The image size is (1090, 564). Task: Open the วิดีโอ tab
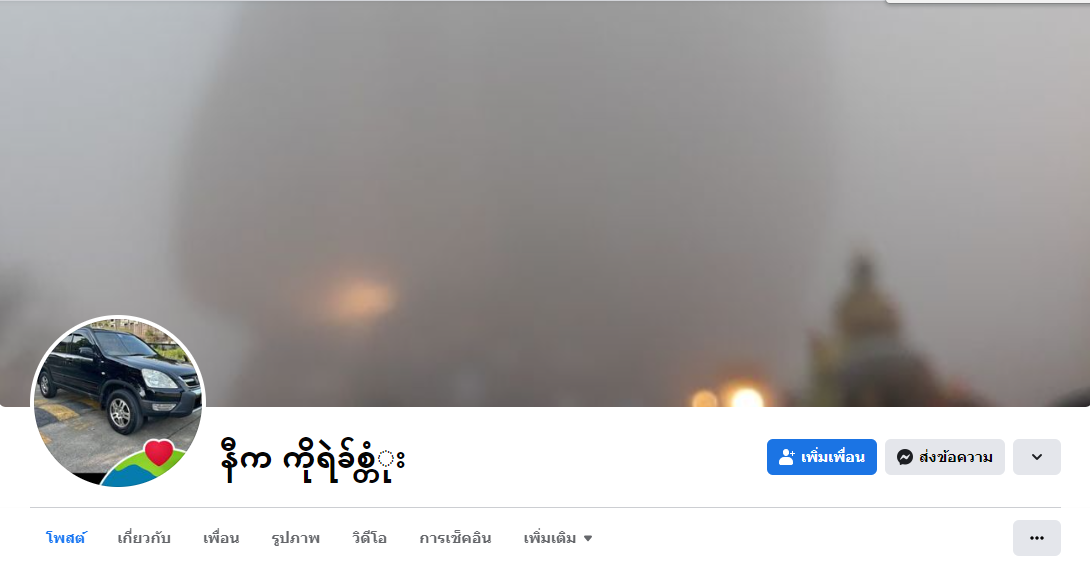(x=369, y=538)
